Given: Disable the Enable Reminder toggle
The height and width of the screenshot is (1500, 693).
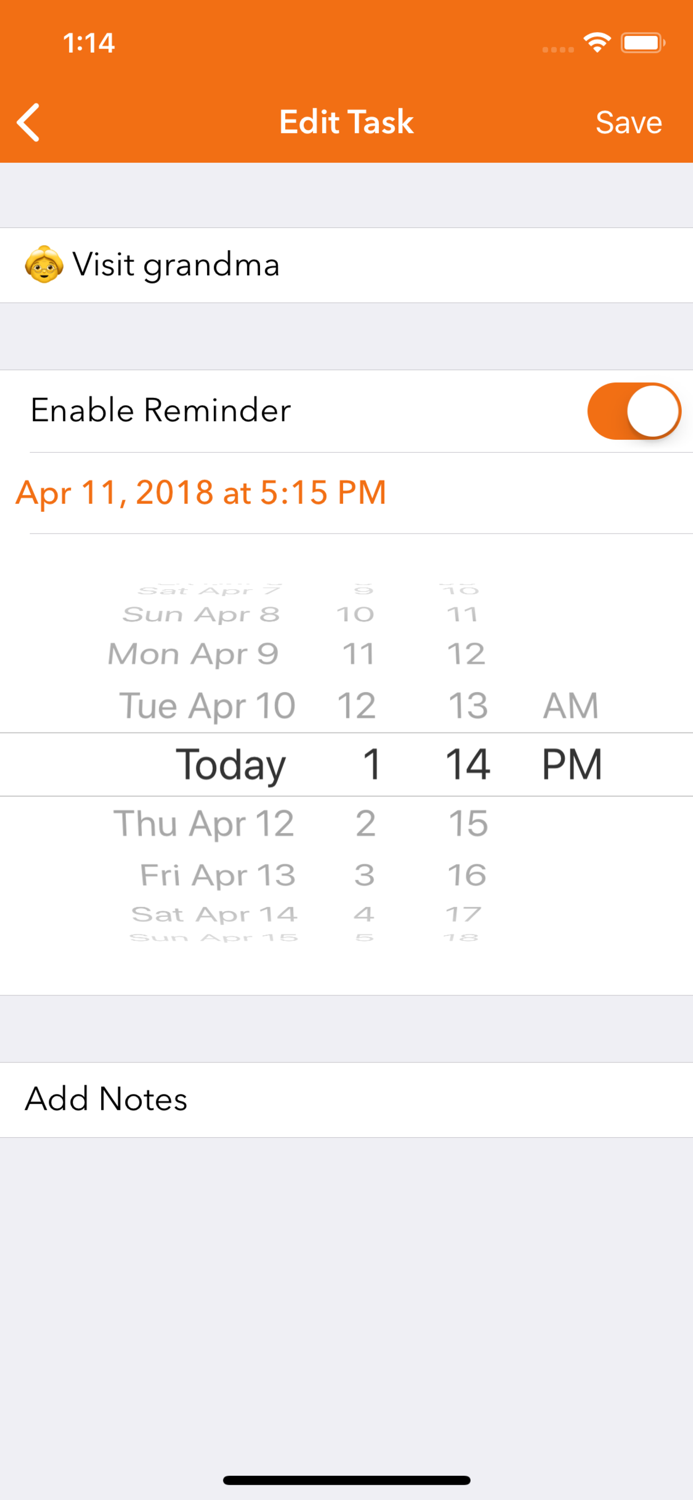Looking at the screenshot, I should (x=634, y=410).
